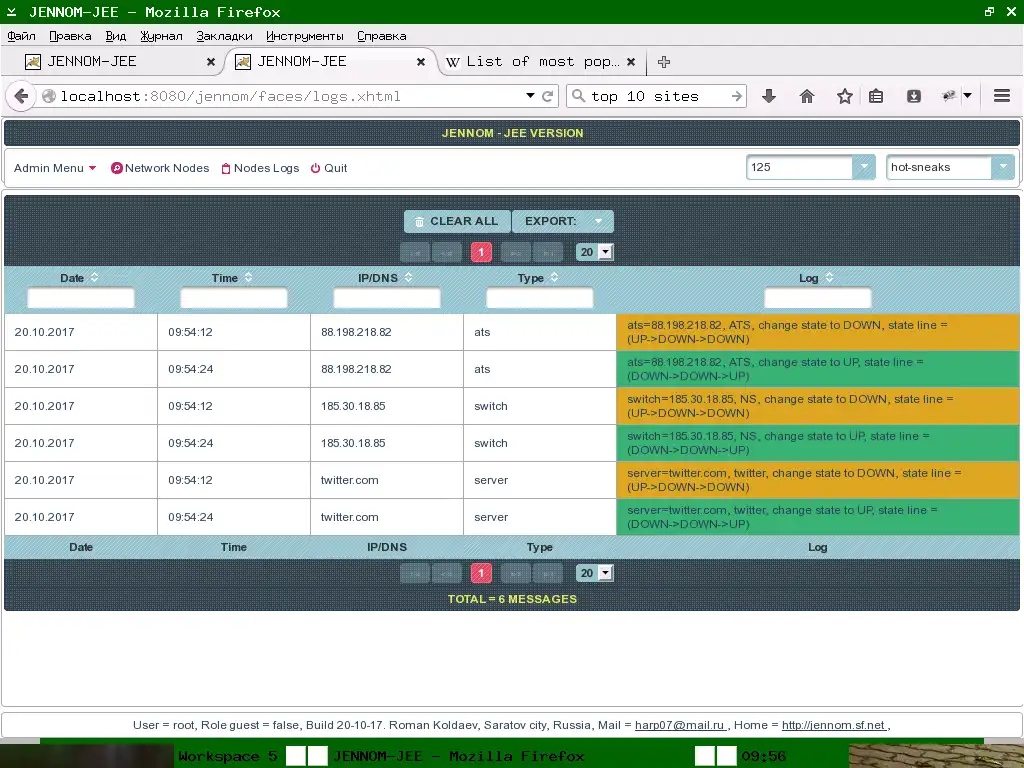Open new tab with plus icon

[x=664, y=62]
